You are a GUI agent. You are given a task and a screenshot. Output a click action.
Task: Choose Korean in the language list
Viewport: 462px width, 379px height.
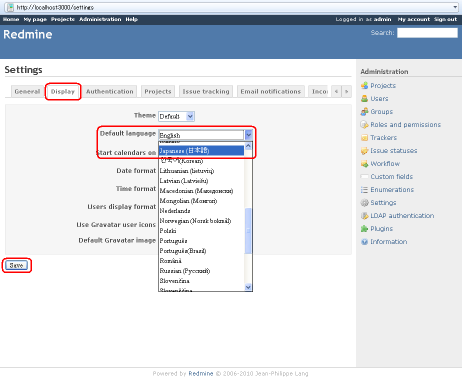point(201,161)
